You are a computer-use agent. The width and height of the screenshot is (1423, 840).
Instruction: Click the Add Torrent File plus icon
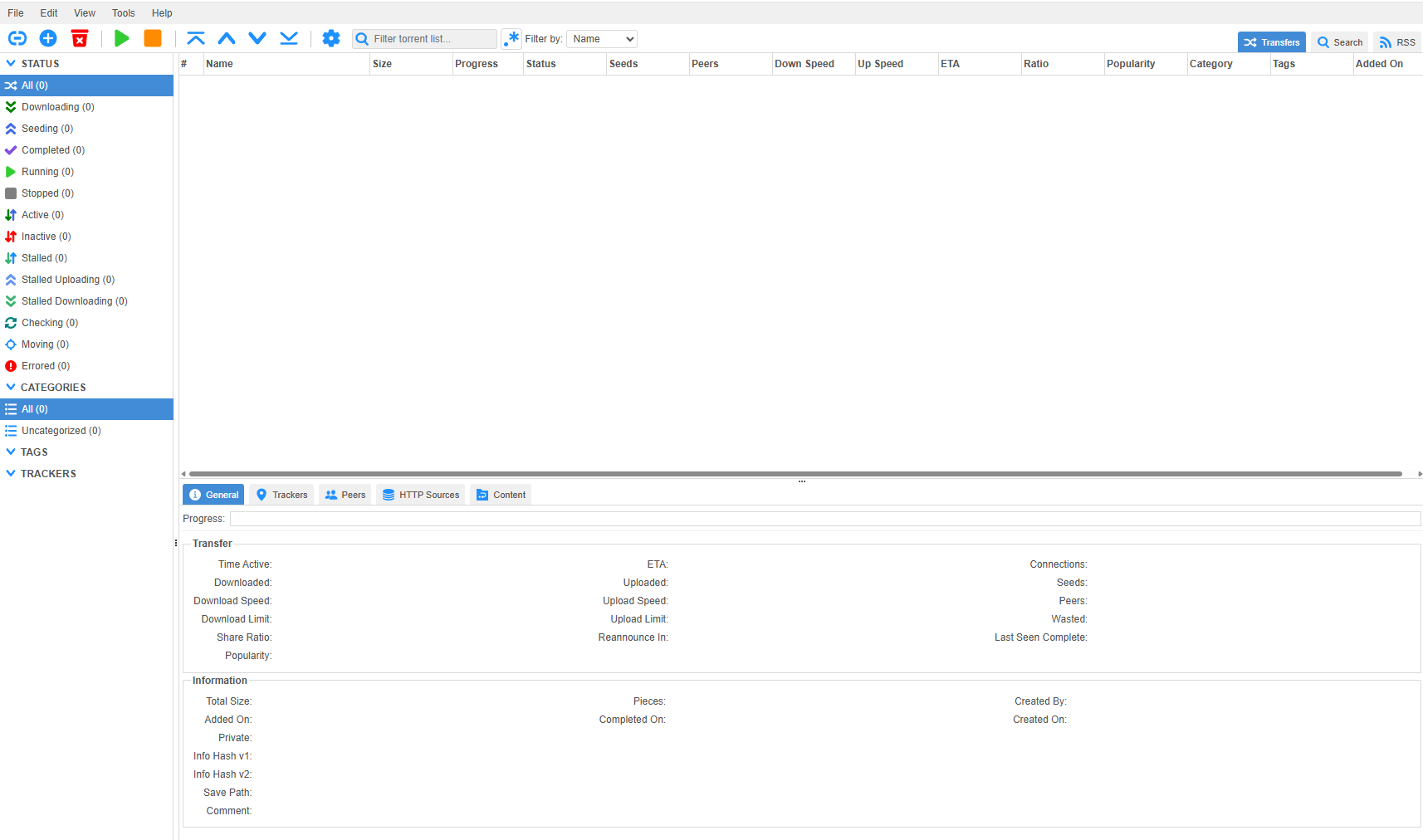click(48, 38)
